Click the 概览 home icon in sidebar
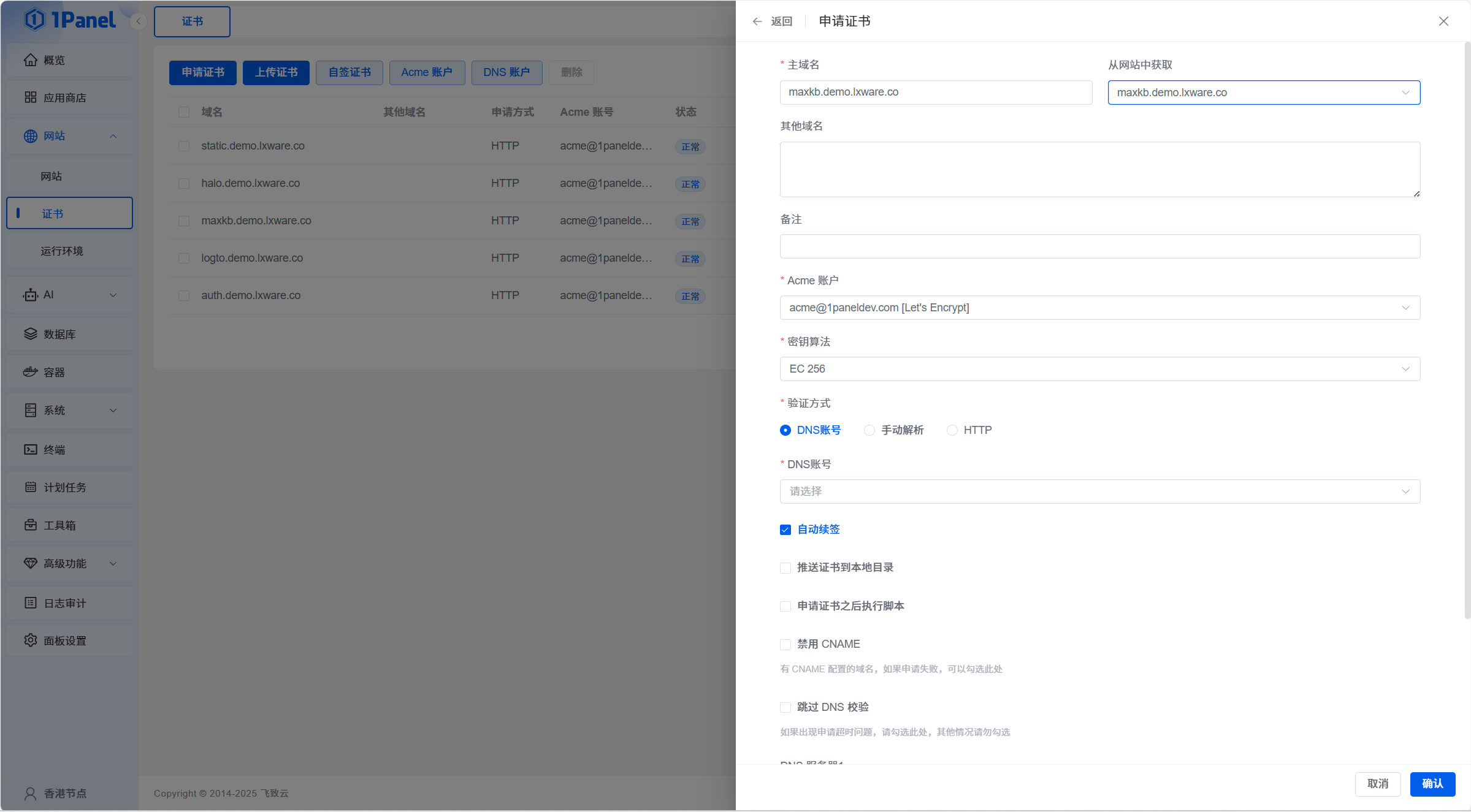 [30, 60]
